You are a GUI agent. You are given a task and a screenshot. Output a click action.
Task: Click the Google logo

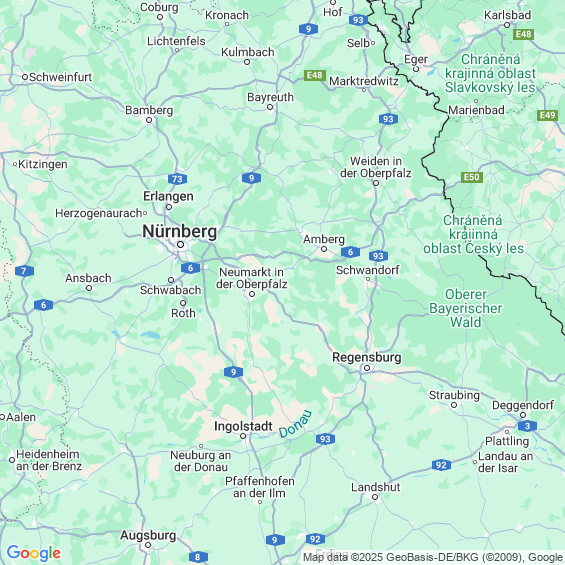[x=34, y=553]
